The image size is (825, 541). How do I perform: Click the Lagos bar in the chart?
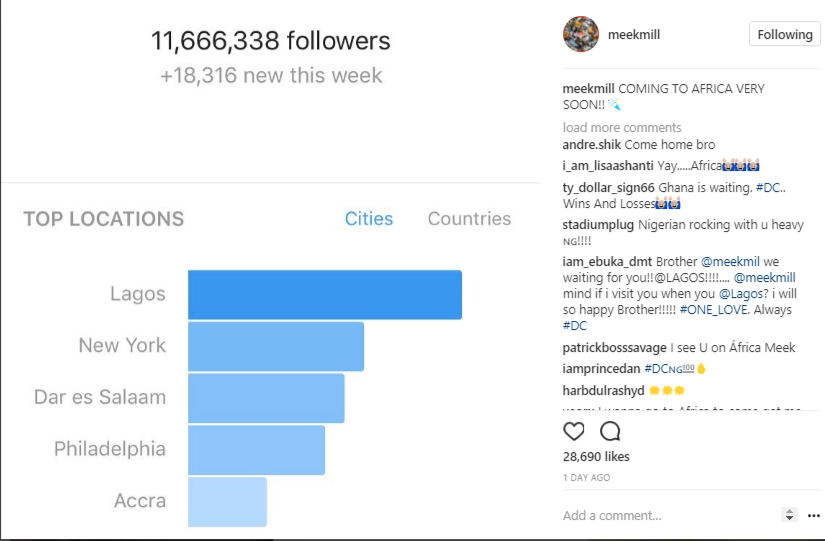[325, 294]
